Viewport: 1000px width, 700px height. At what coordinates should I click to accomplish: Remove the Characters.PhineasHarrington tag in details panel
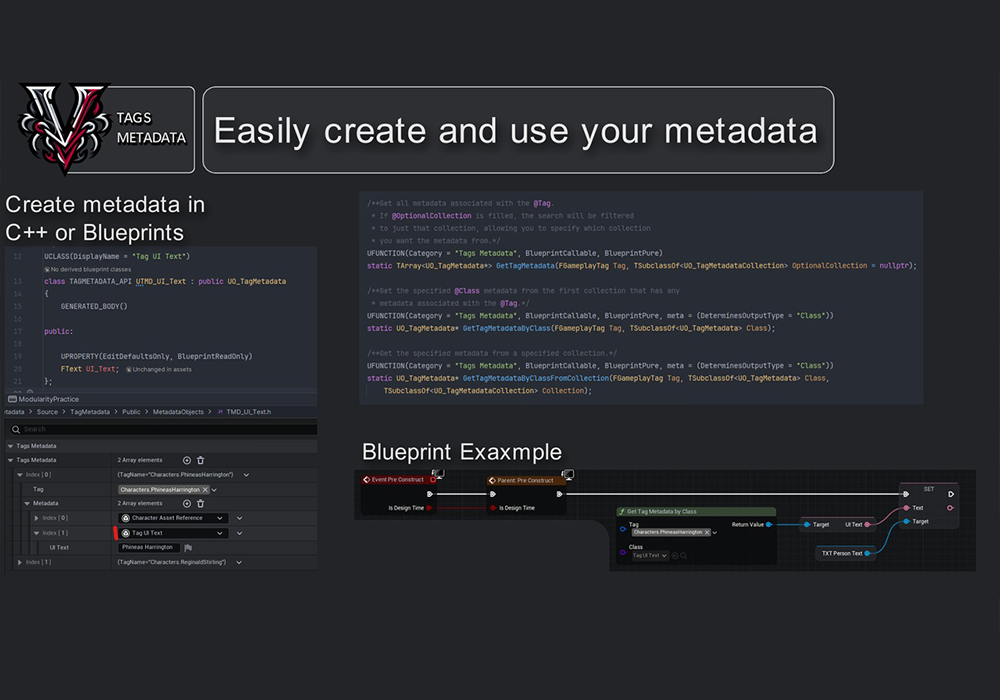tap(205, 490)
